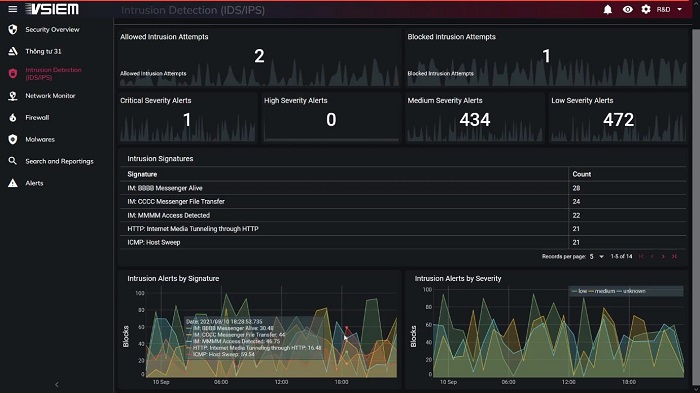Click Blocked Intrusion Attempts sparkline chart
Viewport: 700px width, 393px height.
[547, 72]
